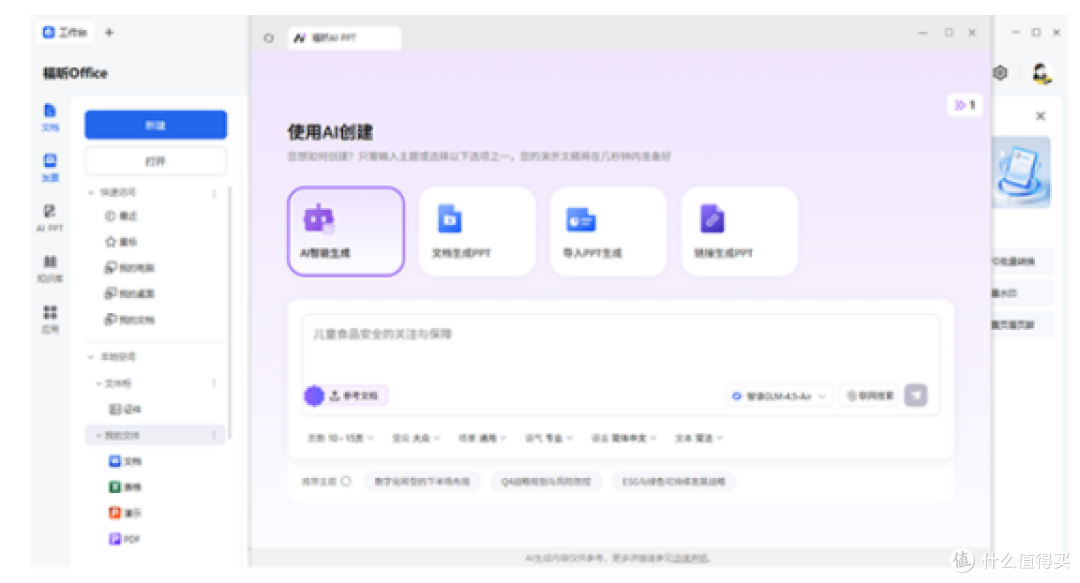Open the 最近 recent files entry
The height and width of the screenshot is (583, 1080).
coord(121,216)
